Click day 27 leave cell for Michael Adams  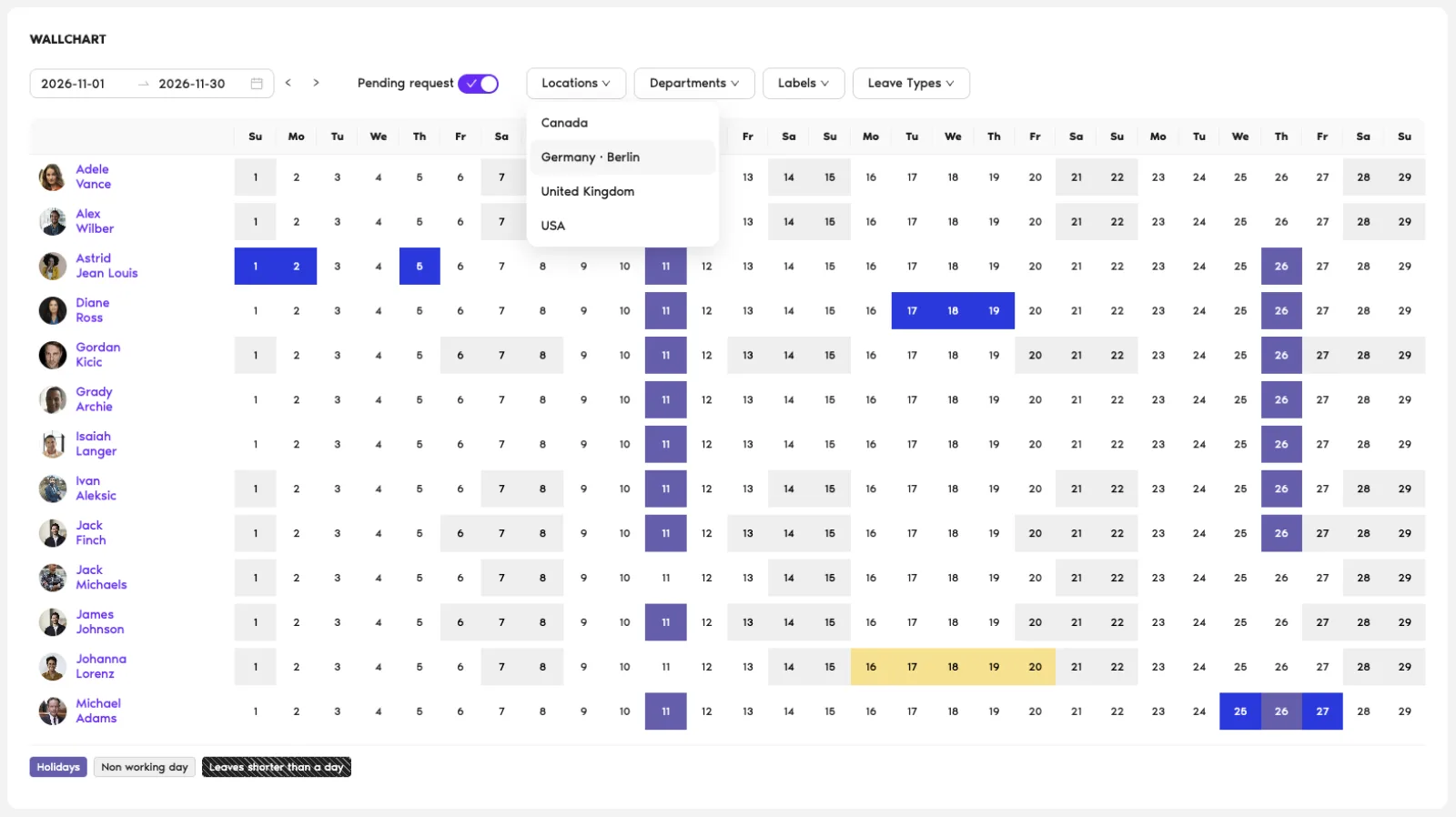click(1322, 711)
